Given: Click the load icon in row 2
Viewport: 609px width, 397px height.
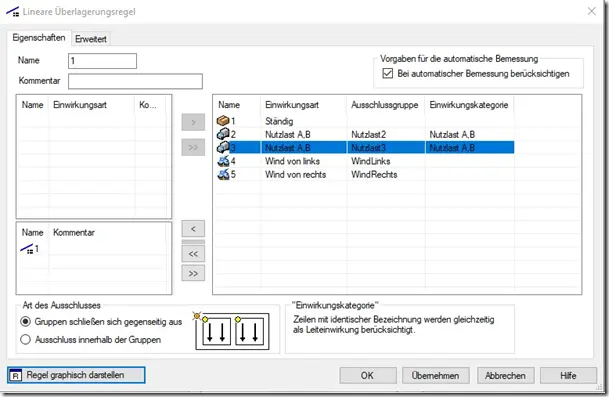Looking at the screenshot, I should click(223, 134).
